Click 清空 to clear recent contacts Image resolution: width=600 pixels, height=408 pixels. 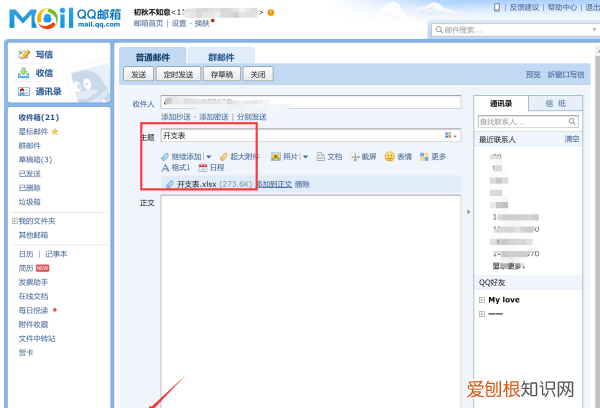point(572,139)
